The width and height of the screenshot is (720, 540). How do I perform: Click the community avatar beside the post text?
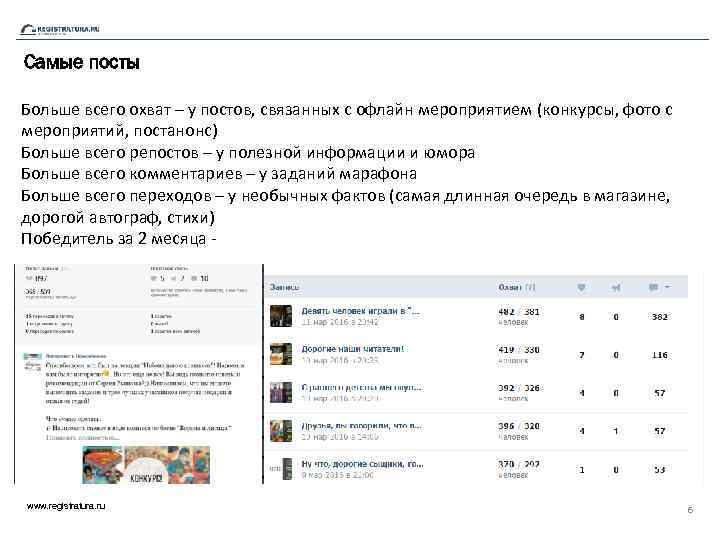(33, 362)
